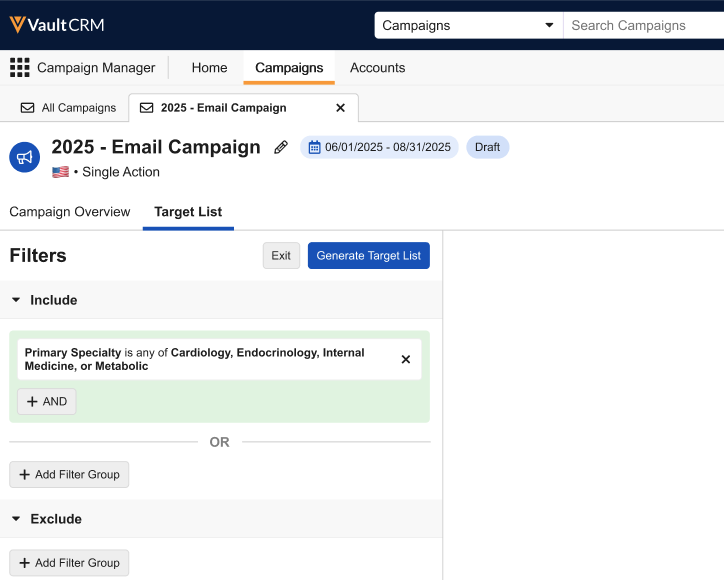Add Filter Group under Include section
Viewport: 724px width, 580px height.
69,474
